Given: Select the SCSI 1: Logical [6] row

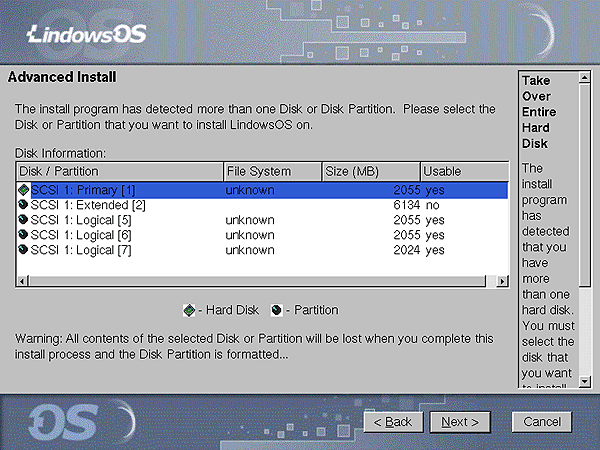Looking at the screenshot, I should point(262,235).
